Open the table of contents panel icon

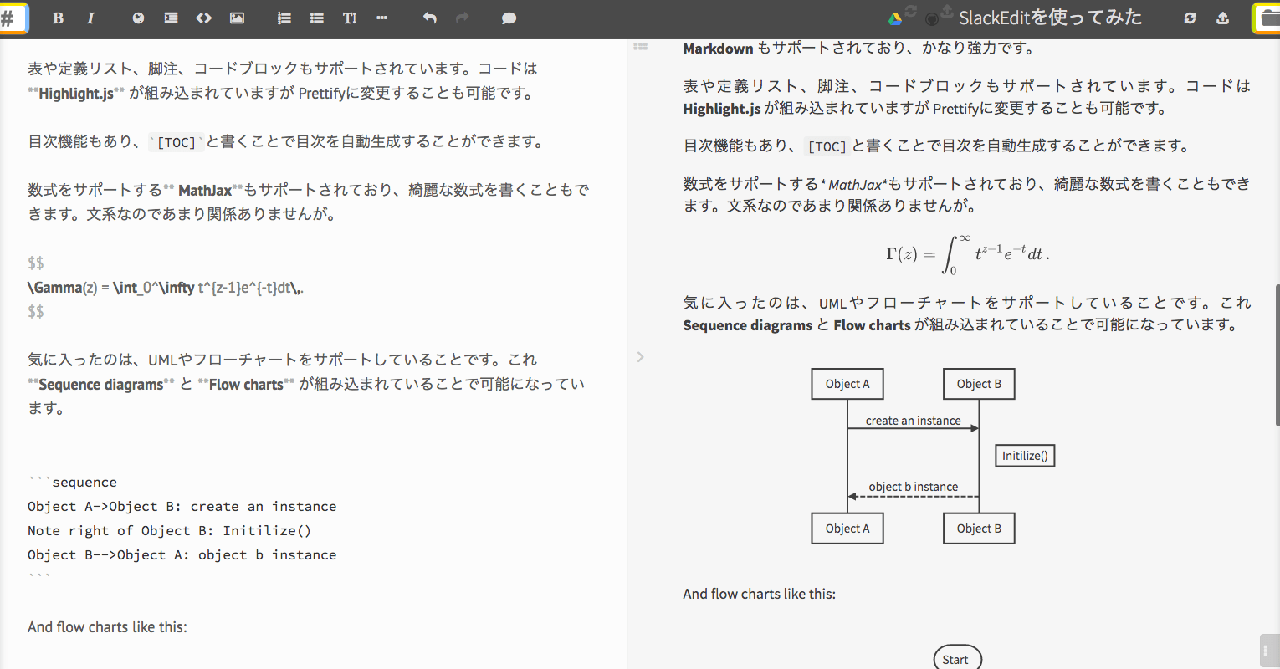641,46
